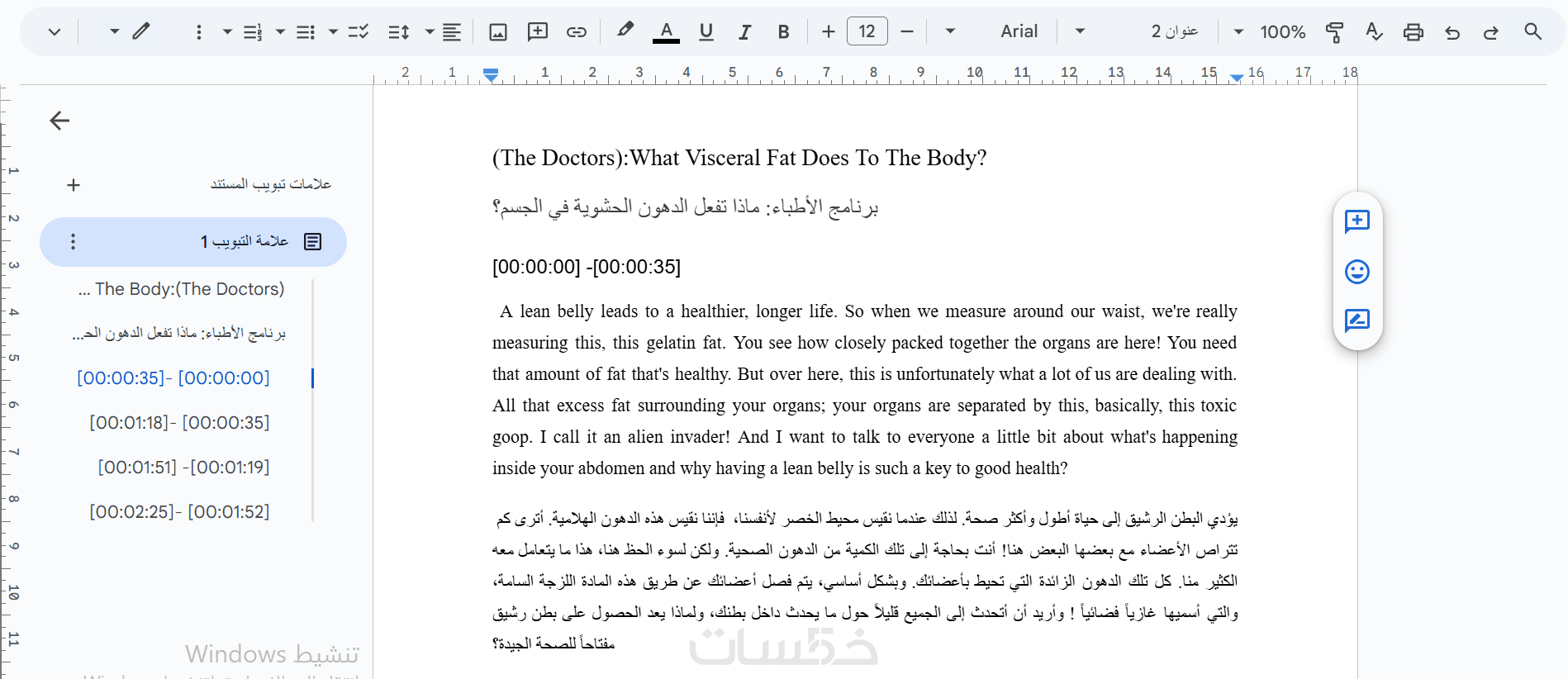Click the sidebar heading علامات تبويب المستند
The image size is (1568, 679).
click(271, 184)
